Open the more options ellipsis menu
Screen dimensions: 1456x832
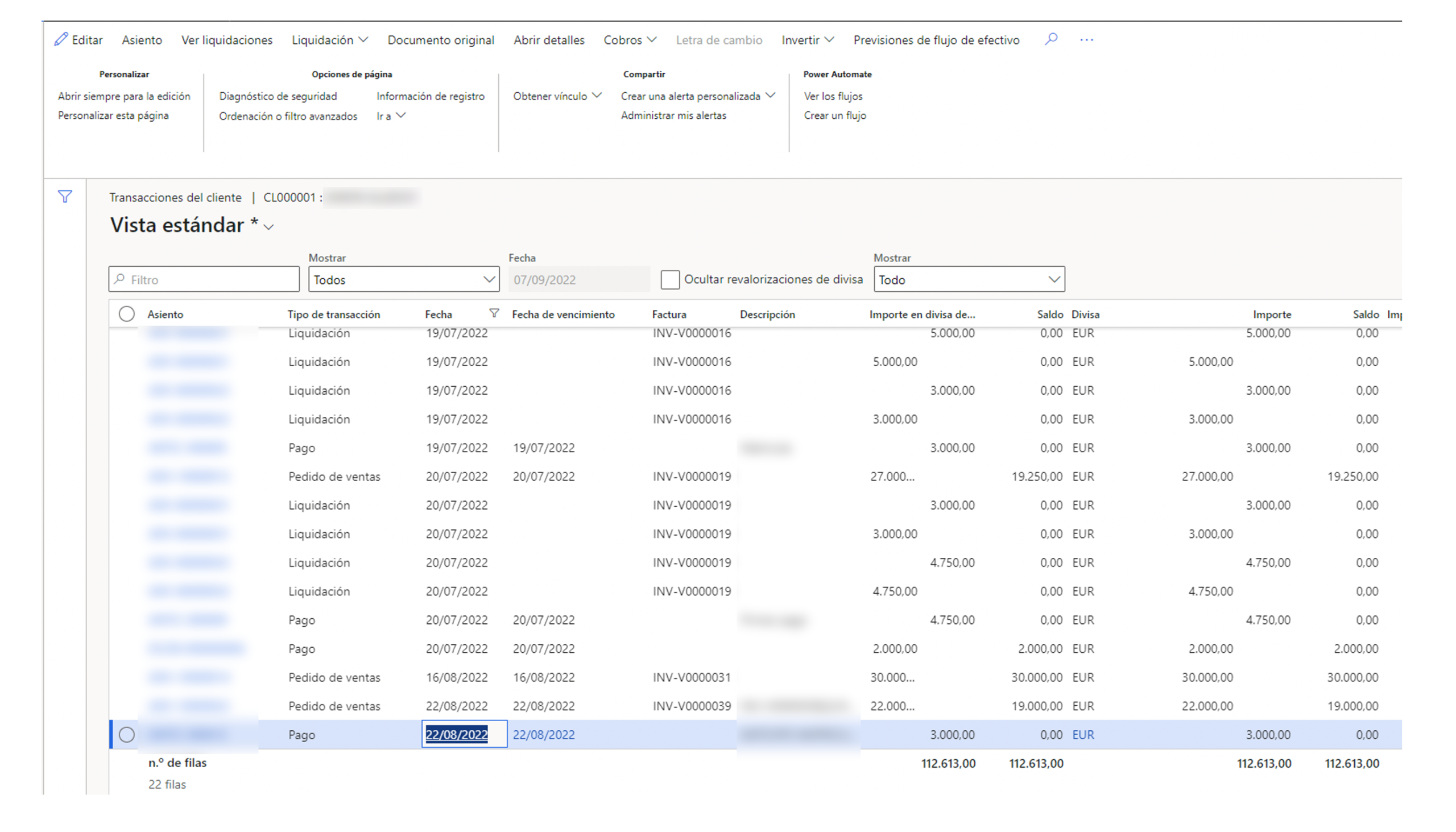[x=1087, y=39]
